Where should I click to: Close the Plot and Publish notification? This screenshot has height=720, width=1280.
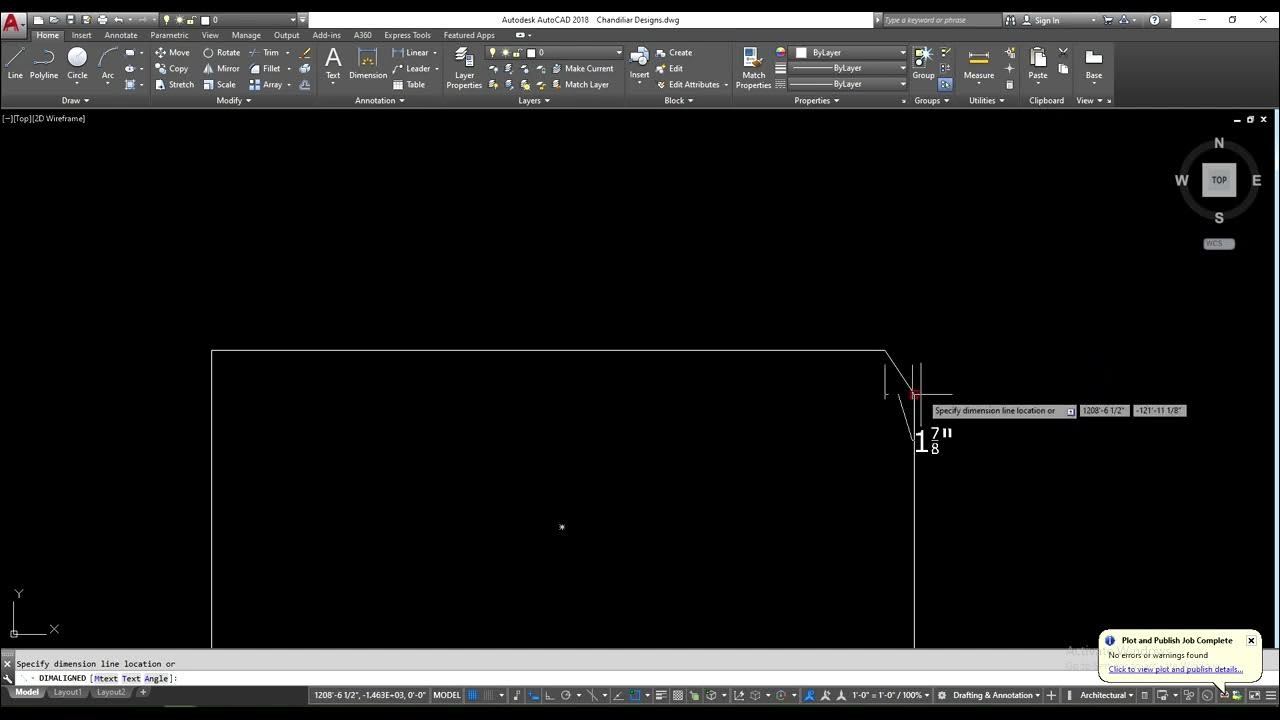pos(1251,640)
